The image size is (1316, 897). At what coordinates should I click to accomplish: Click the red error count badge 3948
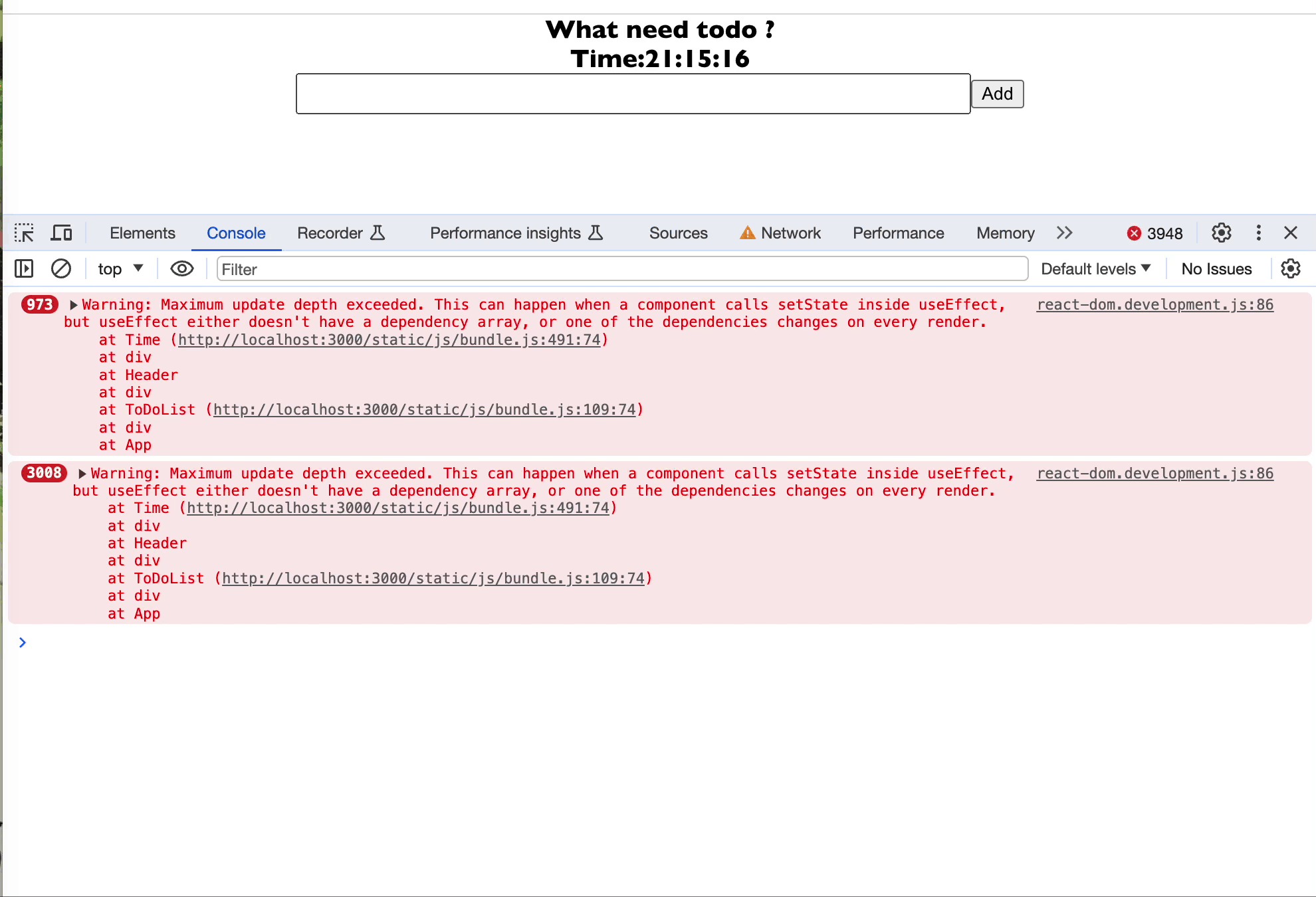pyautogui.click(x=1154, y=234)
